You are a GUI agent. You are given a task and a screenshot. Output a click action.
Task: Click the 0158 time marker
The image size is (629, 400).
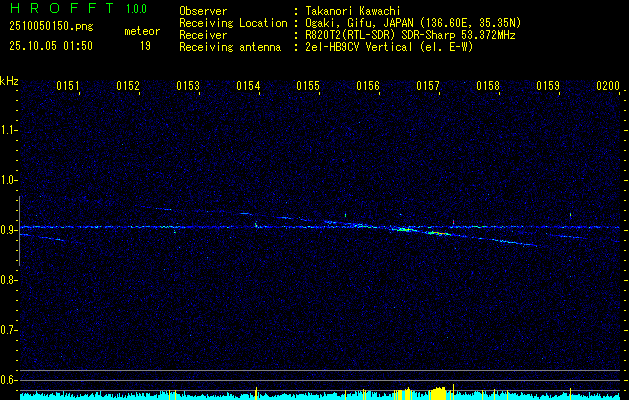(x=488, y=86)
